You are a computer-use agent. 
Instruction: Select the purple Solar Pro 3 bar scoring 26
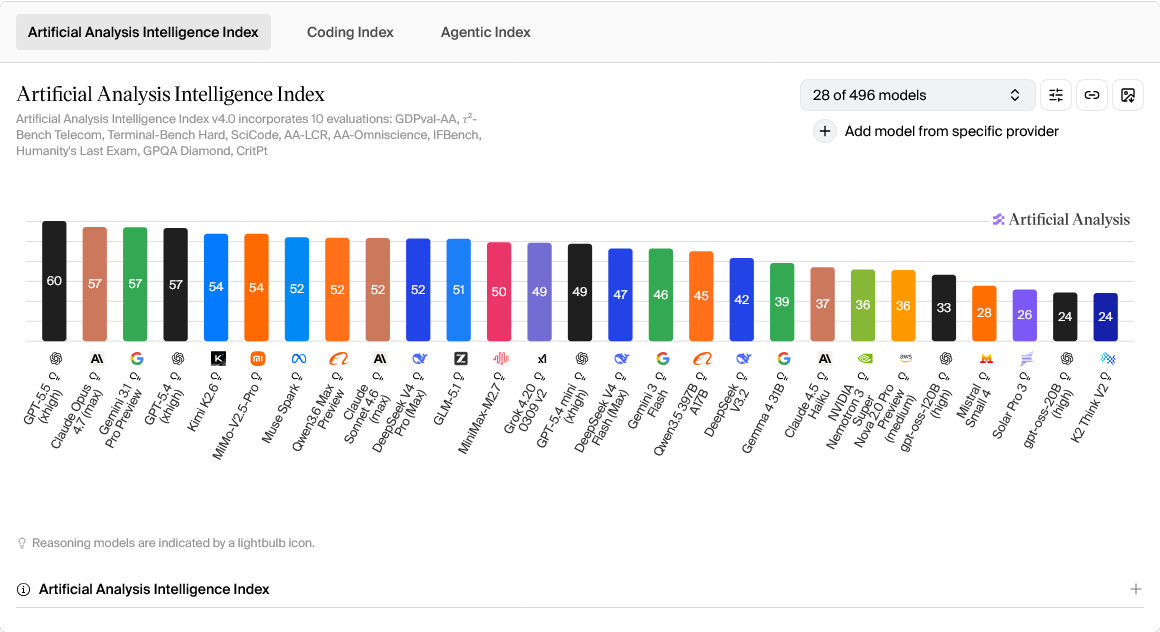pos(1025,315)
